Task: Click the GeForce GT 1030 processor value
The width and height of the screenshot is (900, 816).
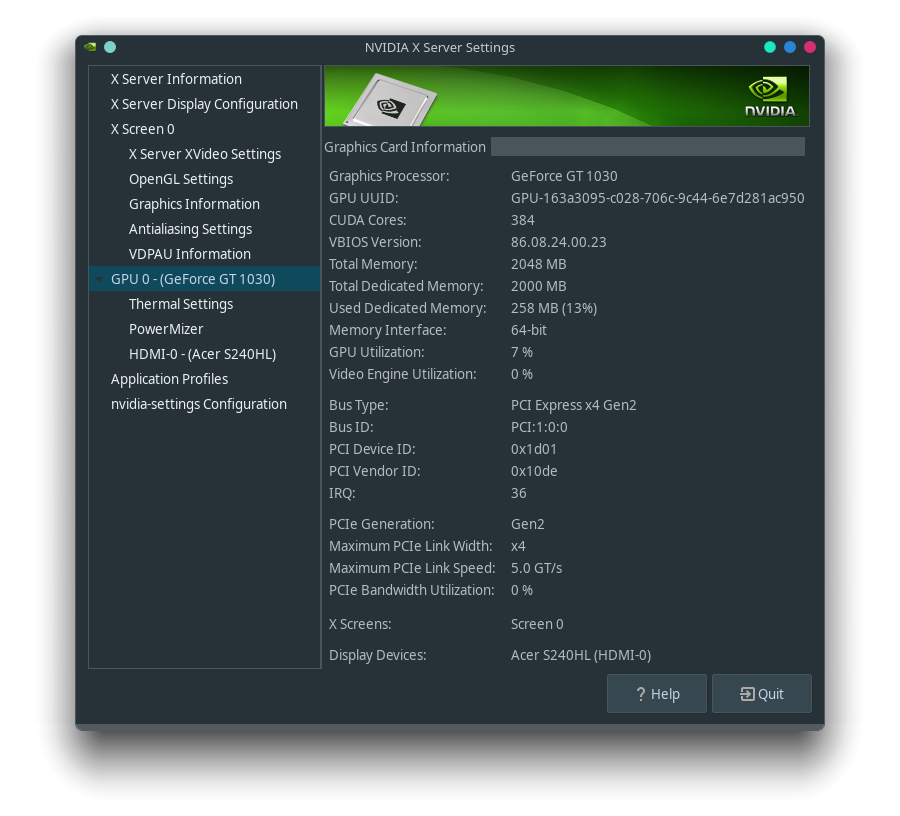Action: pos(564,176)
